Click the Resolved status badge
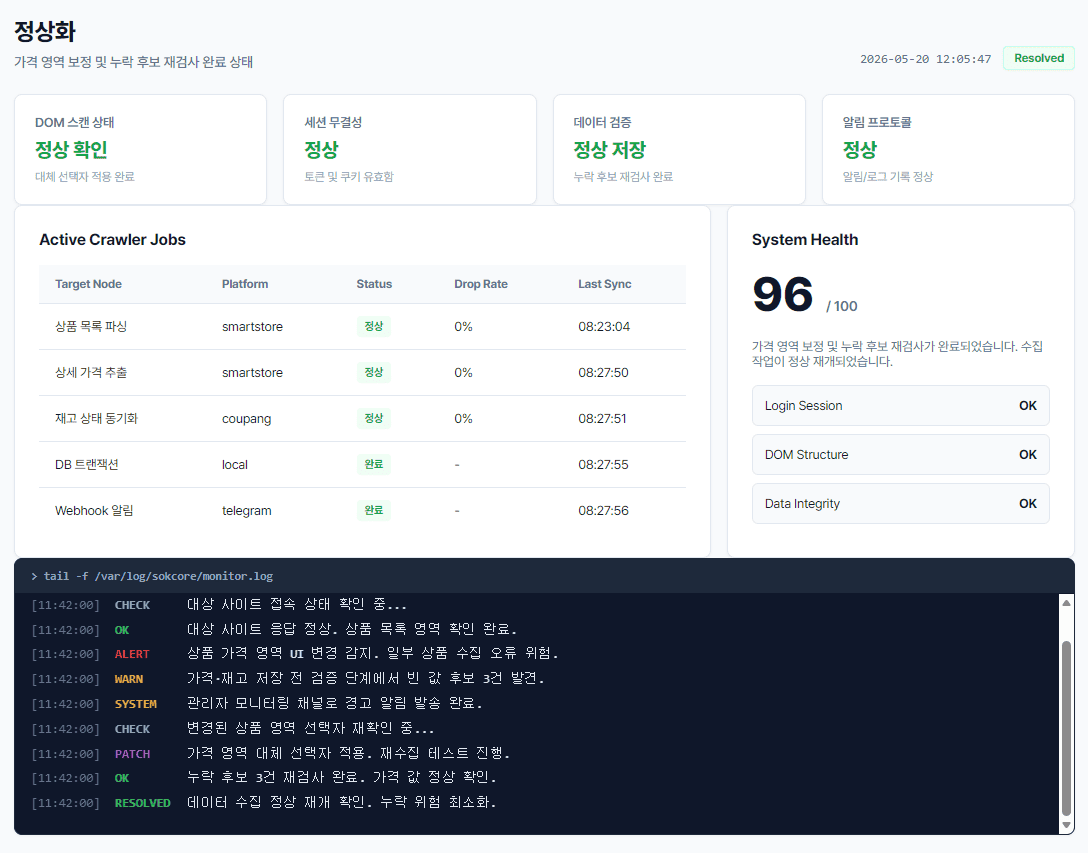This screenshot has height=853, width=1088. tap(1038, 58)
